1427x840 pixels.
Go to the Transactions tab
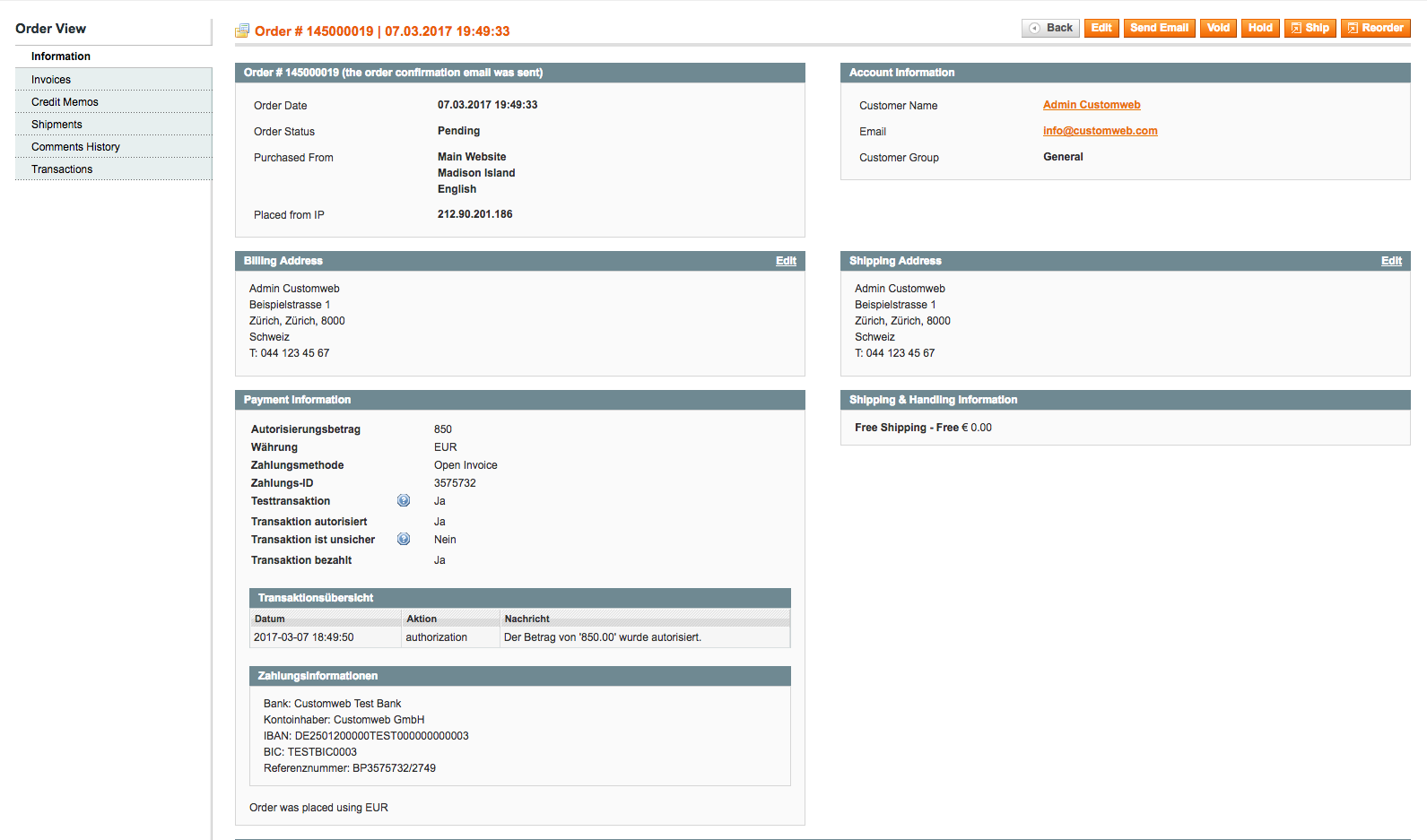62,169
